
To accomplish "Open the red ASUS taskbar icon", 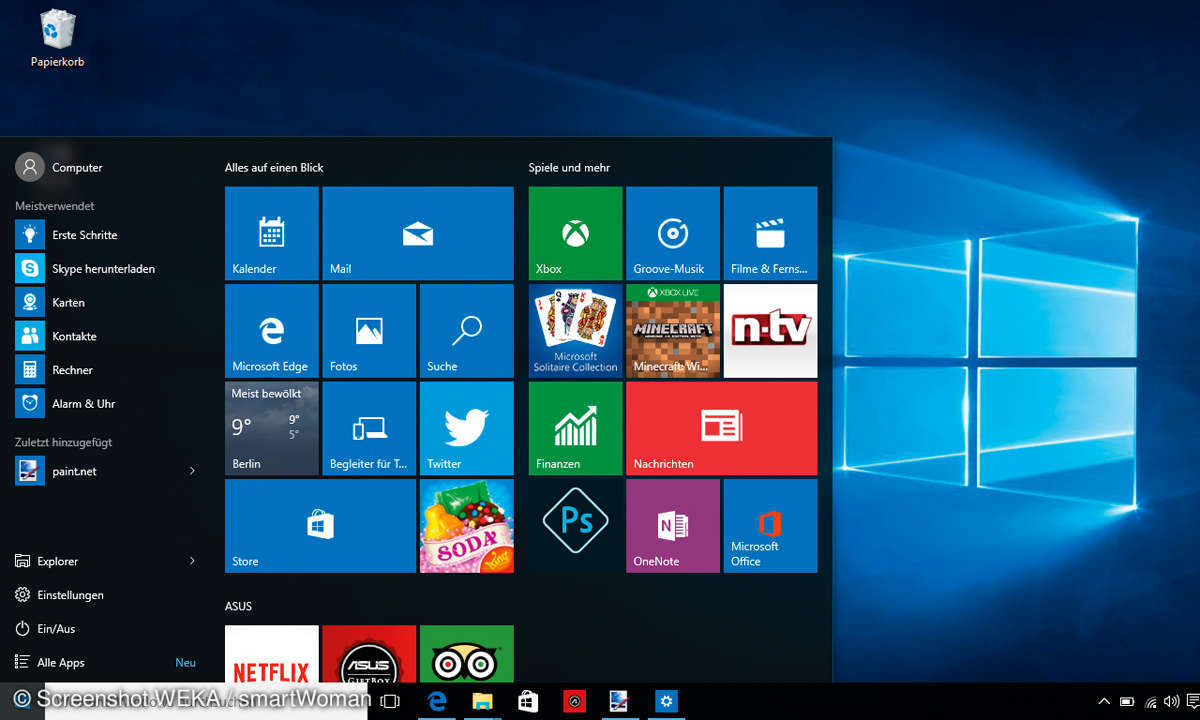I will click(574, 702).
